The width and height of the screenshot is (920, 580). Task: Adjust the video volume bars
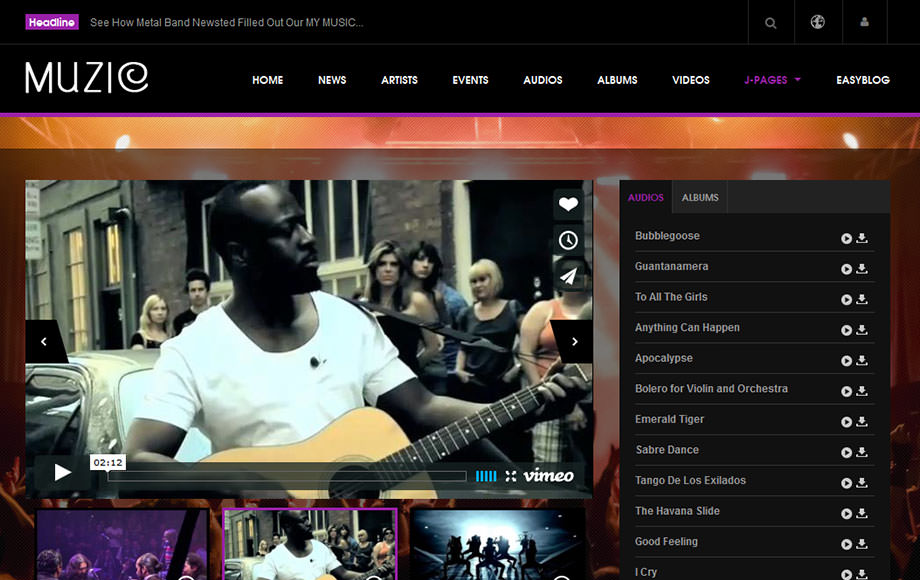(x=486, y=476)
